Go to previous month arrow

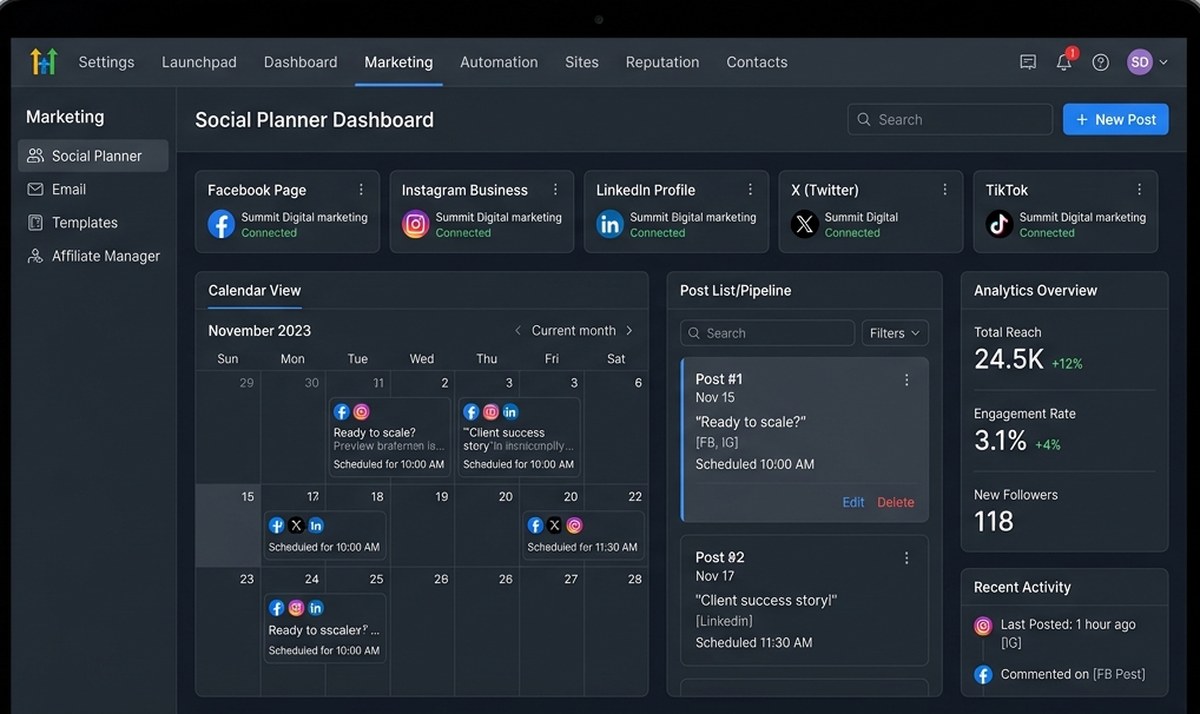pos(517,331)
